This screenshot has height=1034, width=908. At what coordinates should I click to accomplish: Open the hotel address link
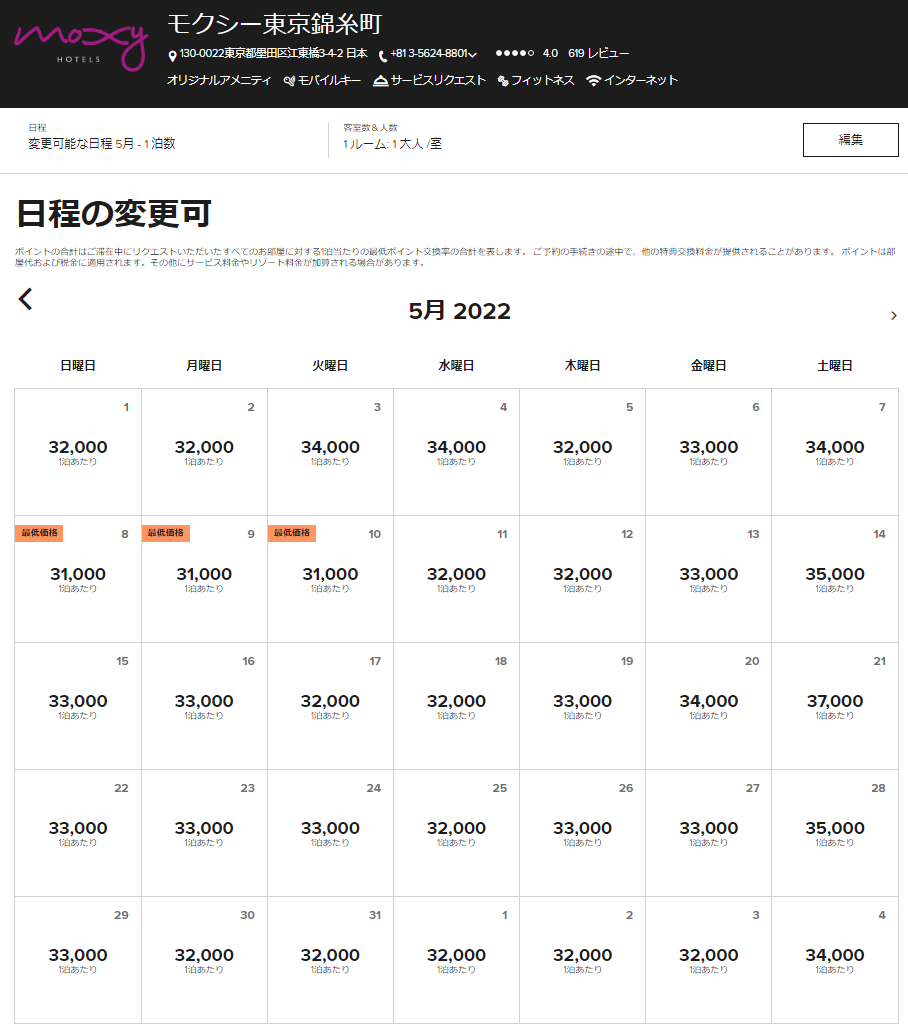273,54
